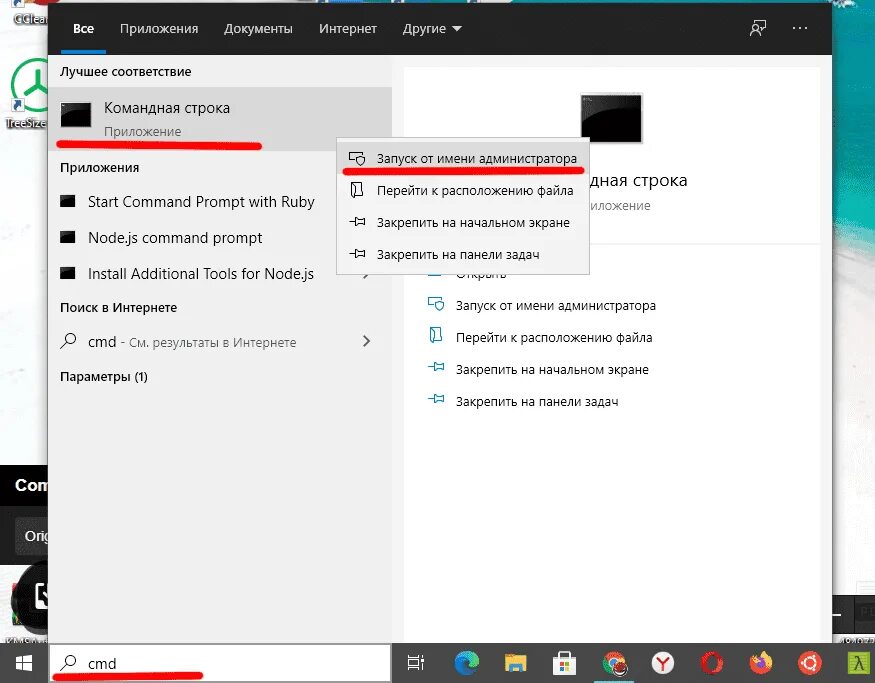Open the feedback icon in search header

click(x=757, y=28)
